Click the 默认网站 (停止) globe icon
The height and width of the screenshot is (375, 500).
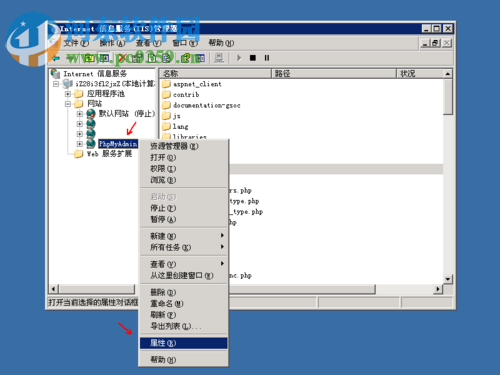click(x=91, y=114)
